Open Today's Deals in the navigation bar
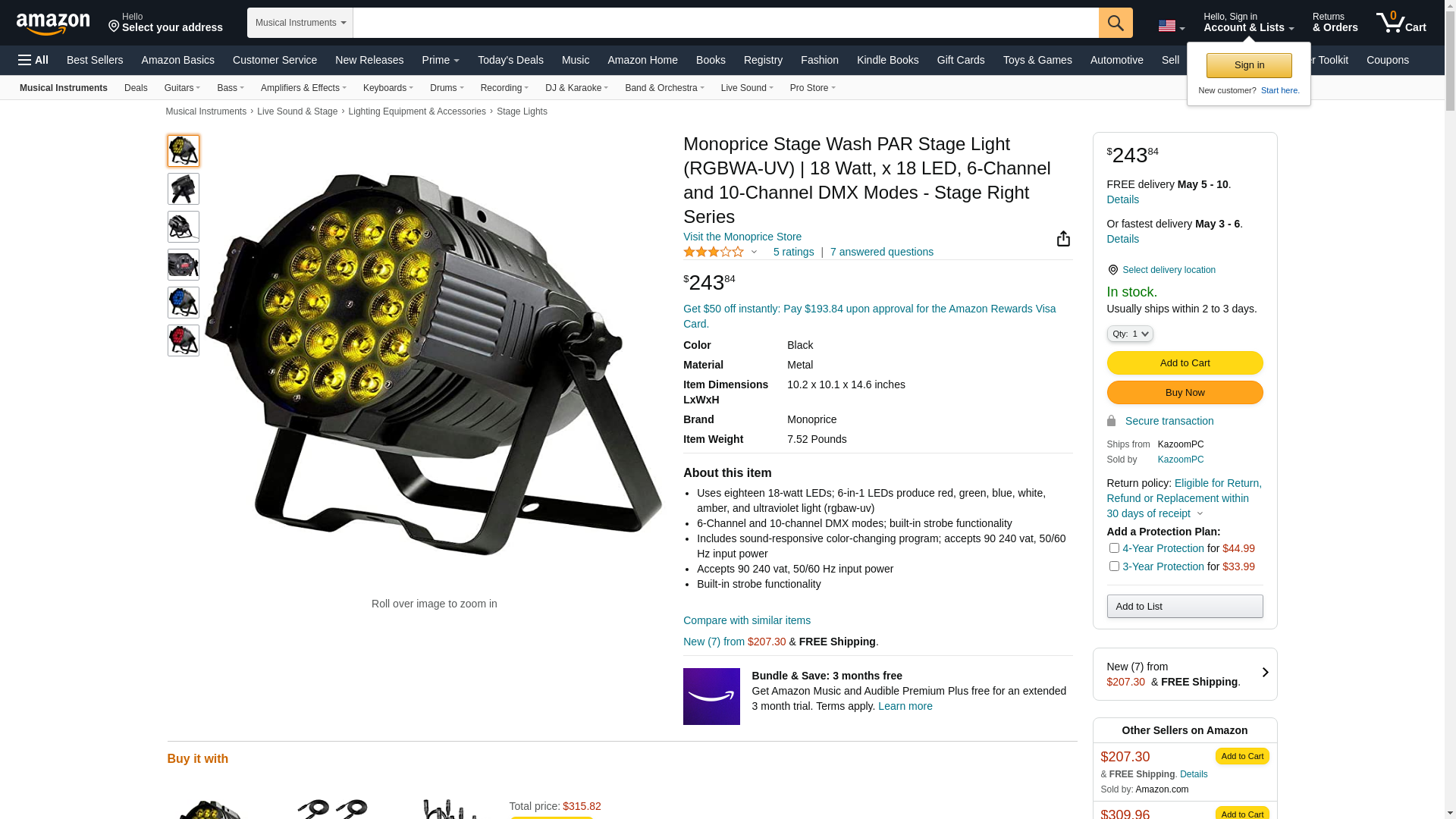Viewport: 1456px width, 819px height. [x=510, y=60]
